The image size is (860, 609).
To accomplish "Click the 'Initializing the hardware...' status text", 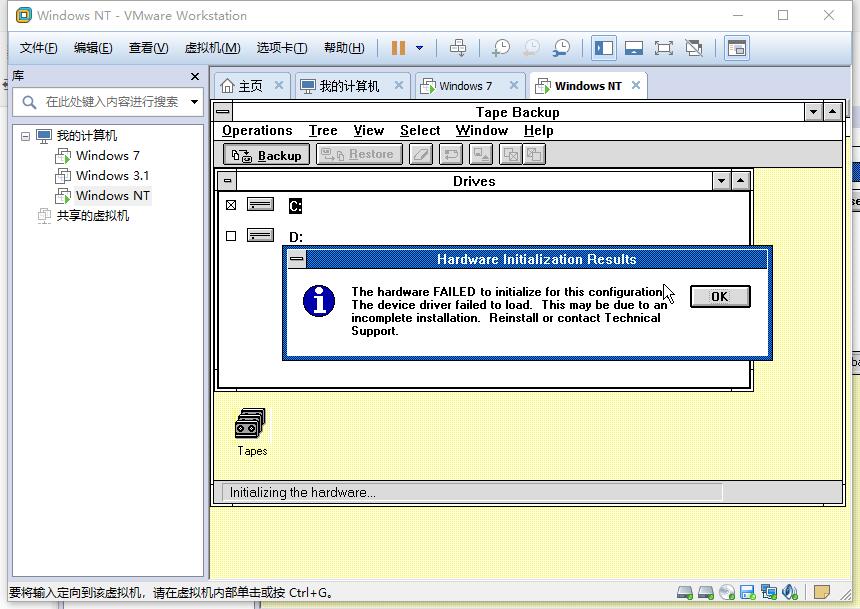I will (x=302, y=492).
